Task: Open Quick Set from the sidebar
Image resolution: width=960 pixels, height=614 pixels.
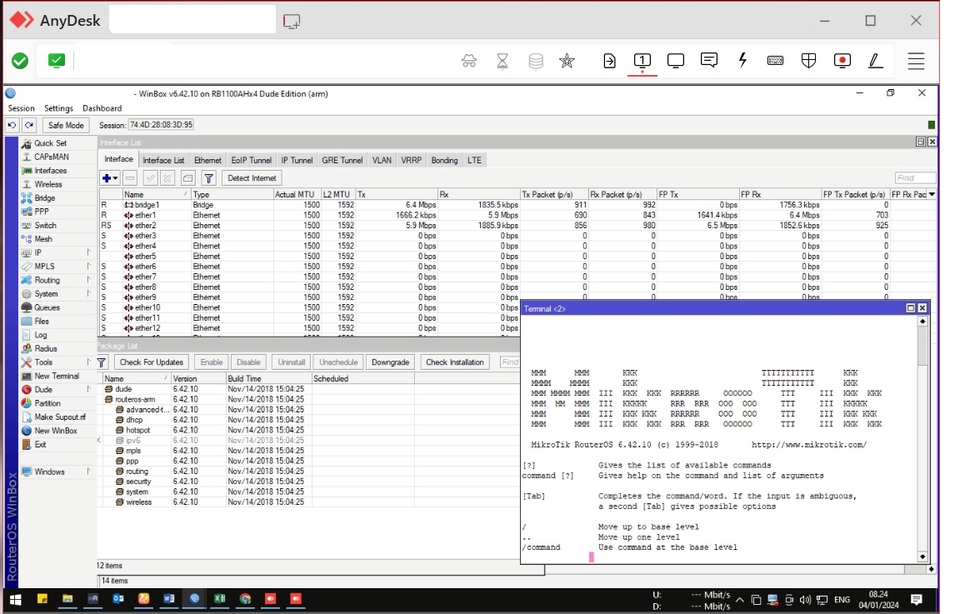Action: pyautogui.click(x=50, y=143)
